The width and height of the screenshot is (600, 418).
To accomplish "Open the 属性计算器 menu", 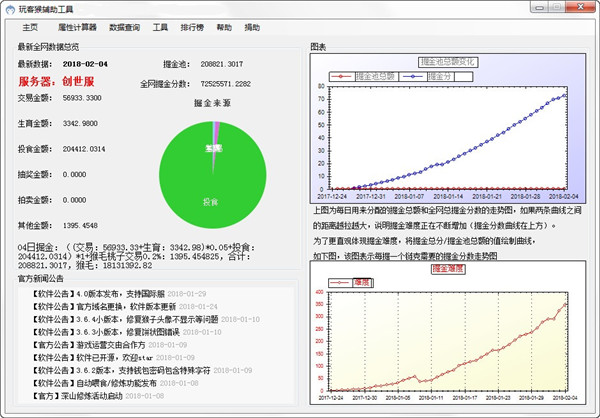I will [77, 28].
